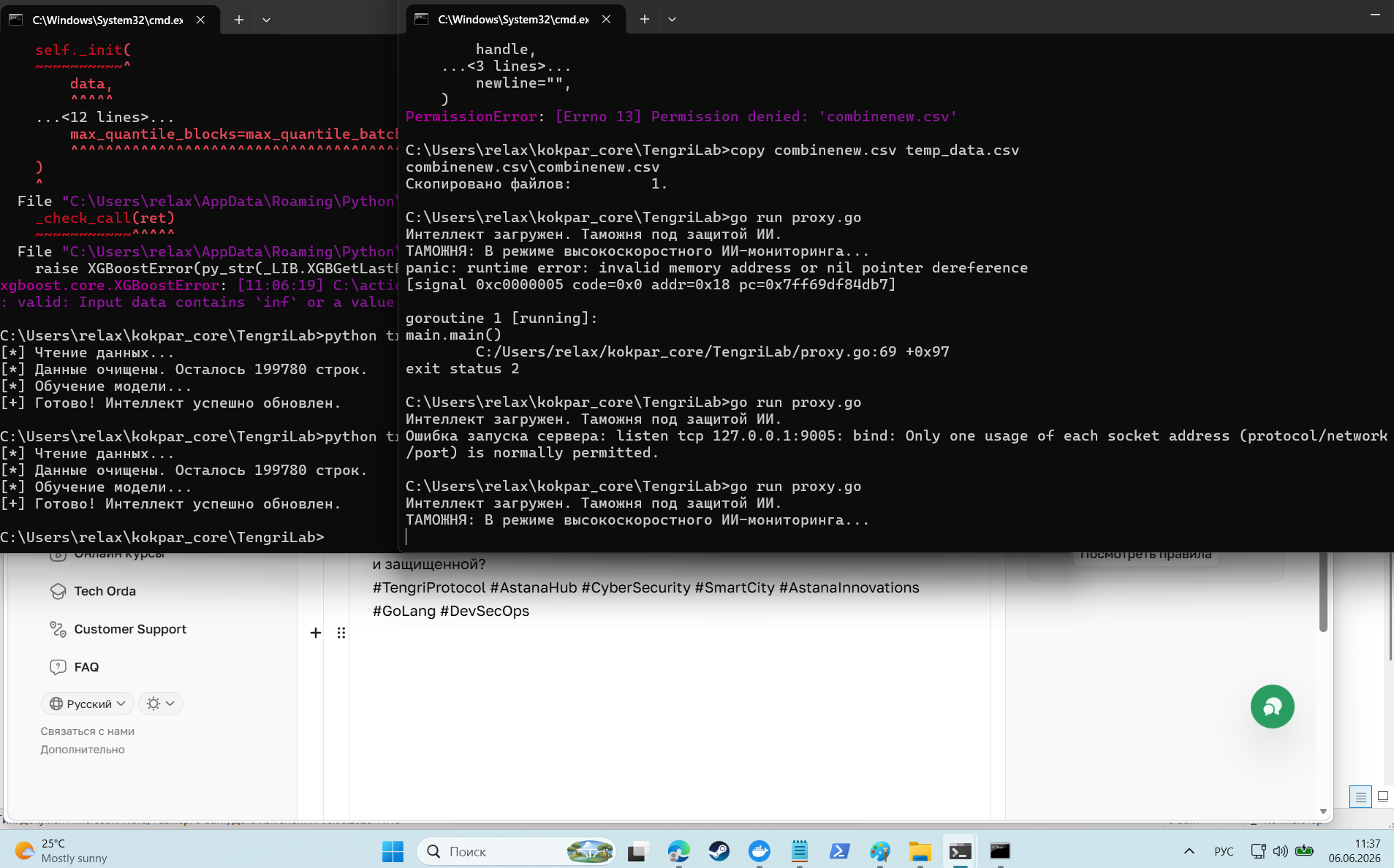The width and height of the screenshot is (1394, 868).
Task: Show hidden system tray icons
Action: point(1189,851)
